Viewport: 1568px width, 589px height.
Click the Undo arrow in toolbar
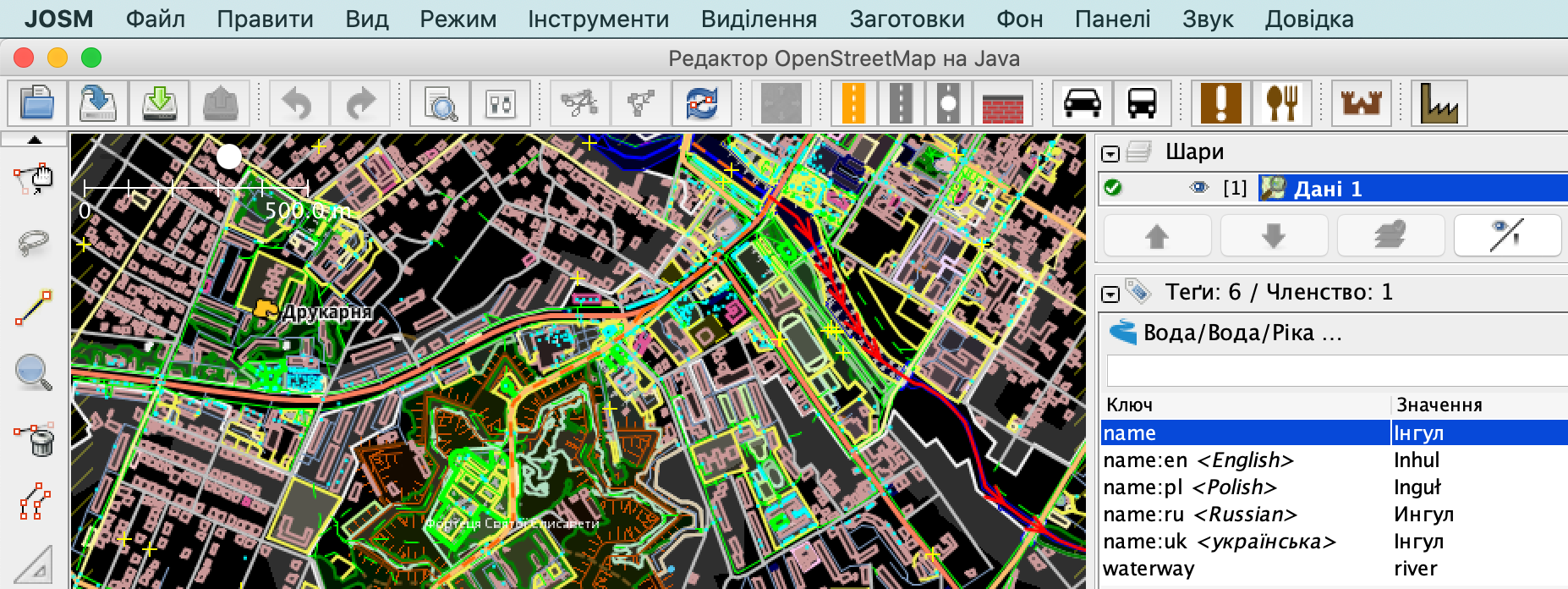(x=298, y=104)
